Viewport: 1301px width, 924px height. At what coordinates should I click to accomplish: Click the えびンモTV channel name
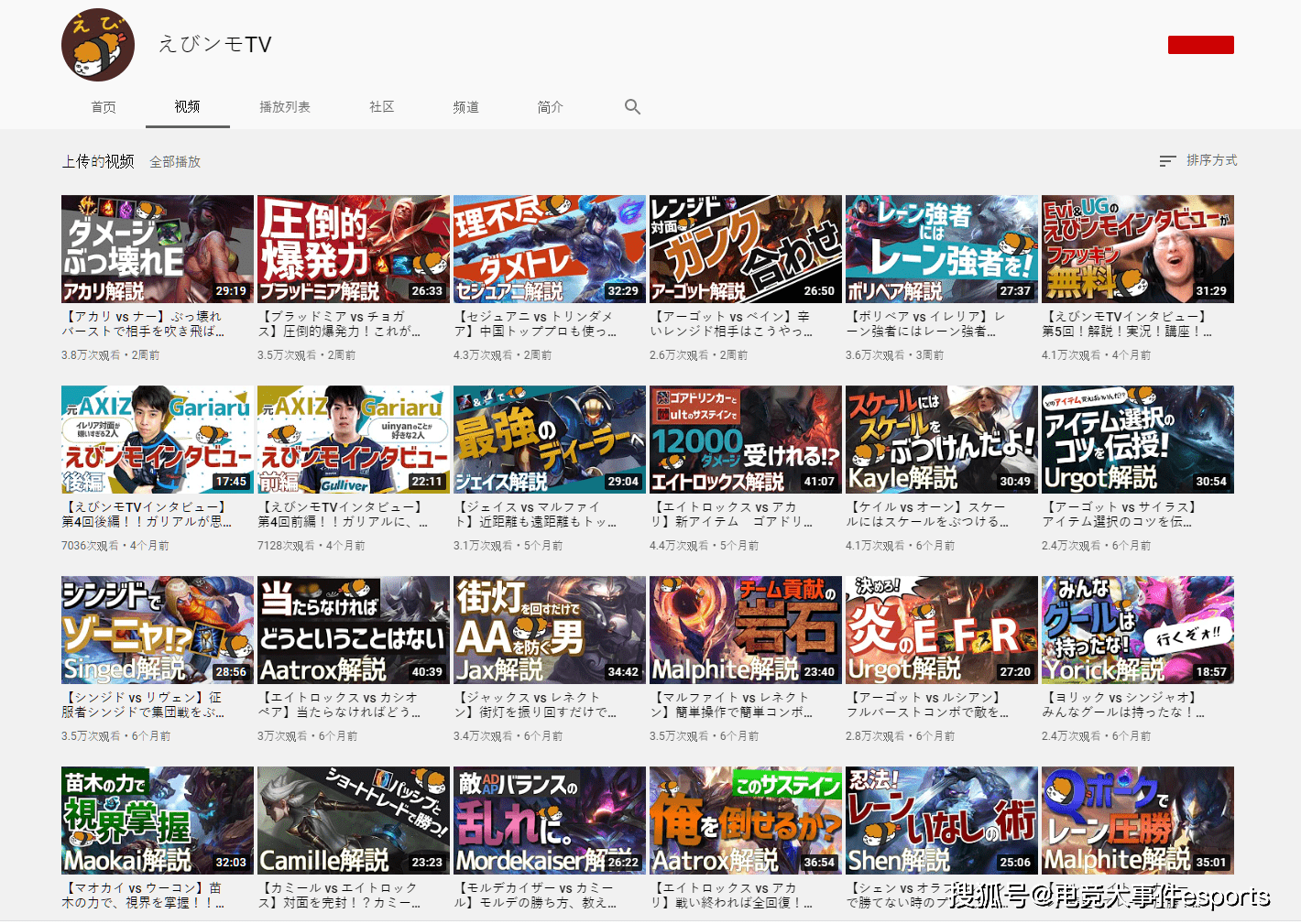(x=215, y=44)
